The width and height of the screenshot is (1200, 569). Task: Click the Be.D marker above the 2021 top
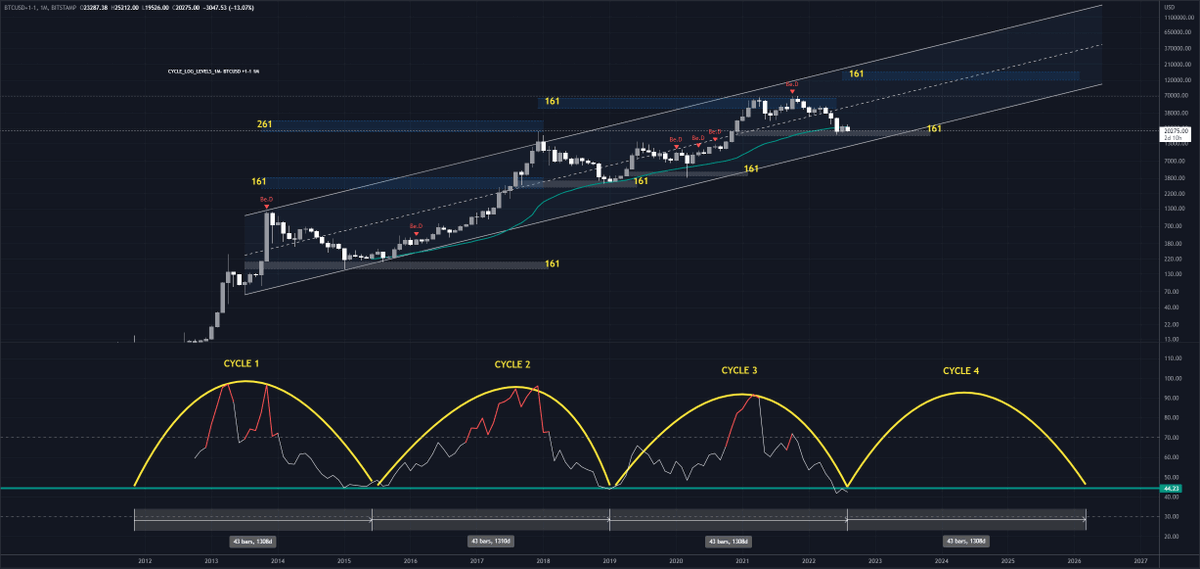click(x=792, y=84)
